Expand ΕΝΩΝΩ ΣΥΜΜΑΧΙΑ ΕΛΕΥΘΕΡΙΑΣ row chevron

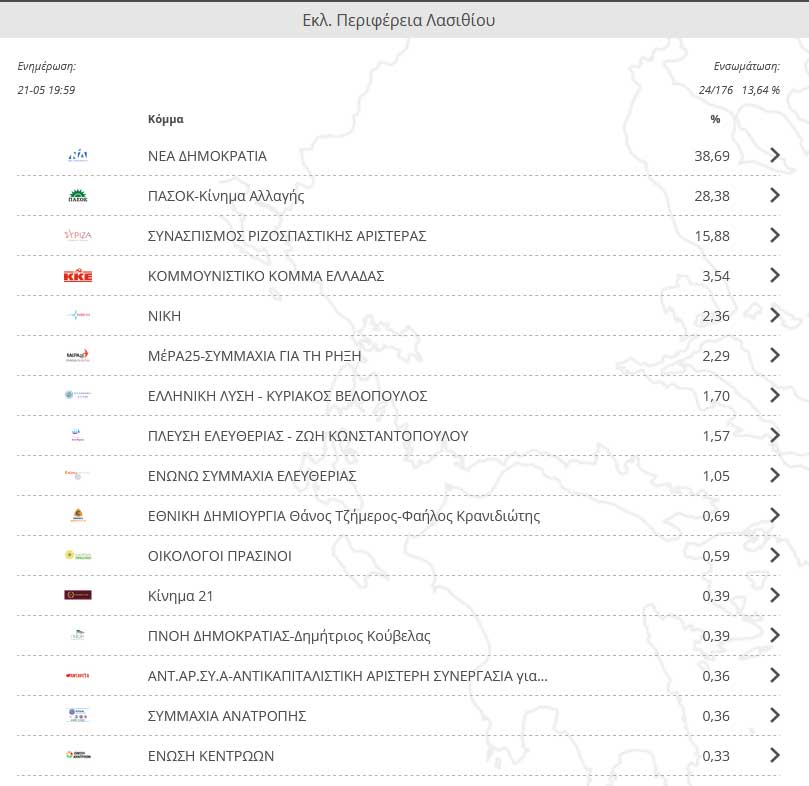(774, 475)
